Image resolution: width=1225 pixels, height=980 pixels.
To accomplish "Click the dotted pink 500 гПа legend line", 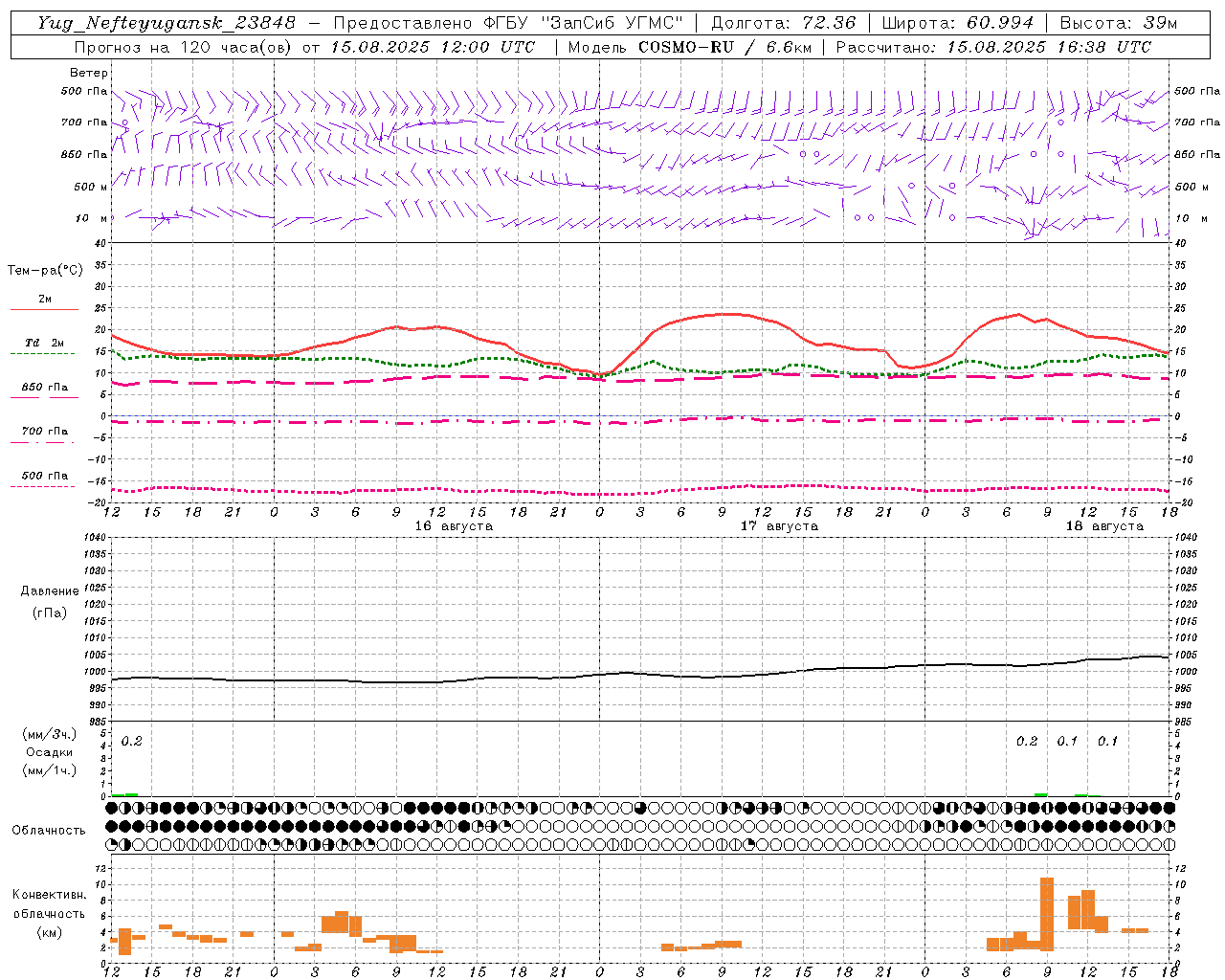I will tap(42, 486).
